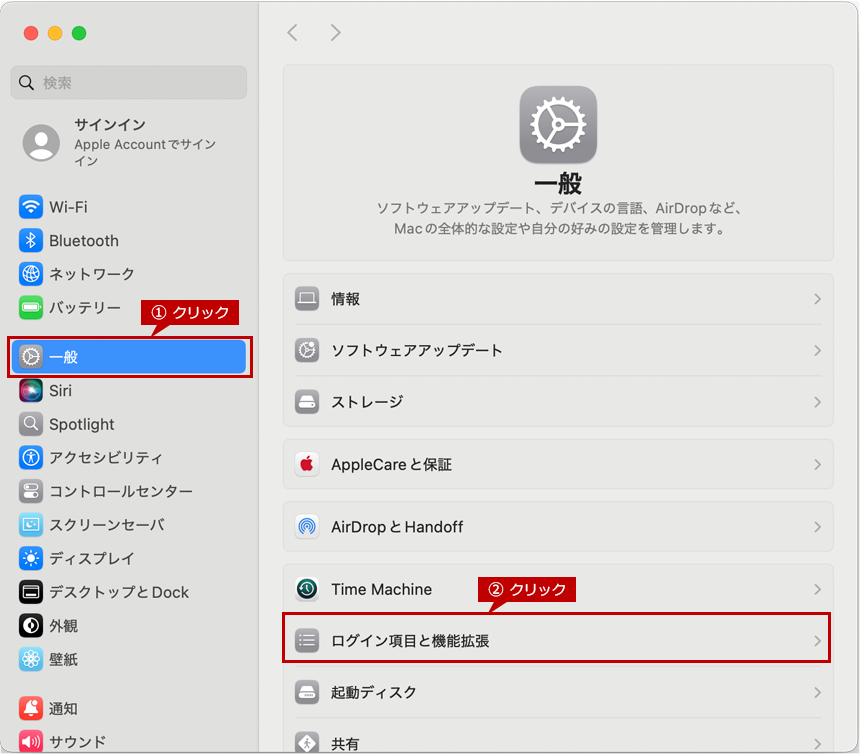Click the 検索 search field

(129, 83)
